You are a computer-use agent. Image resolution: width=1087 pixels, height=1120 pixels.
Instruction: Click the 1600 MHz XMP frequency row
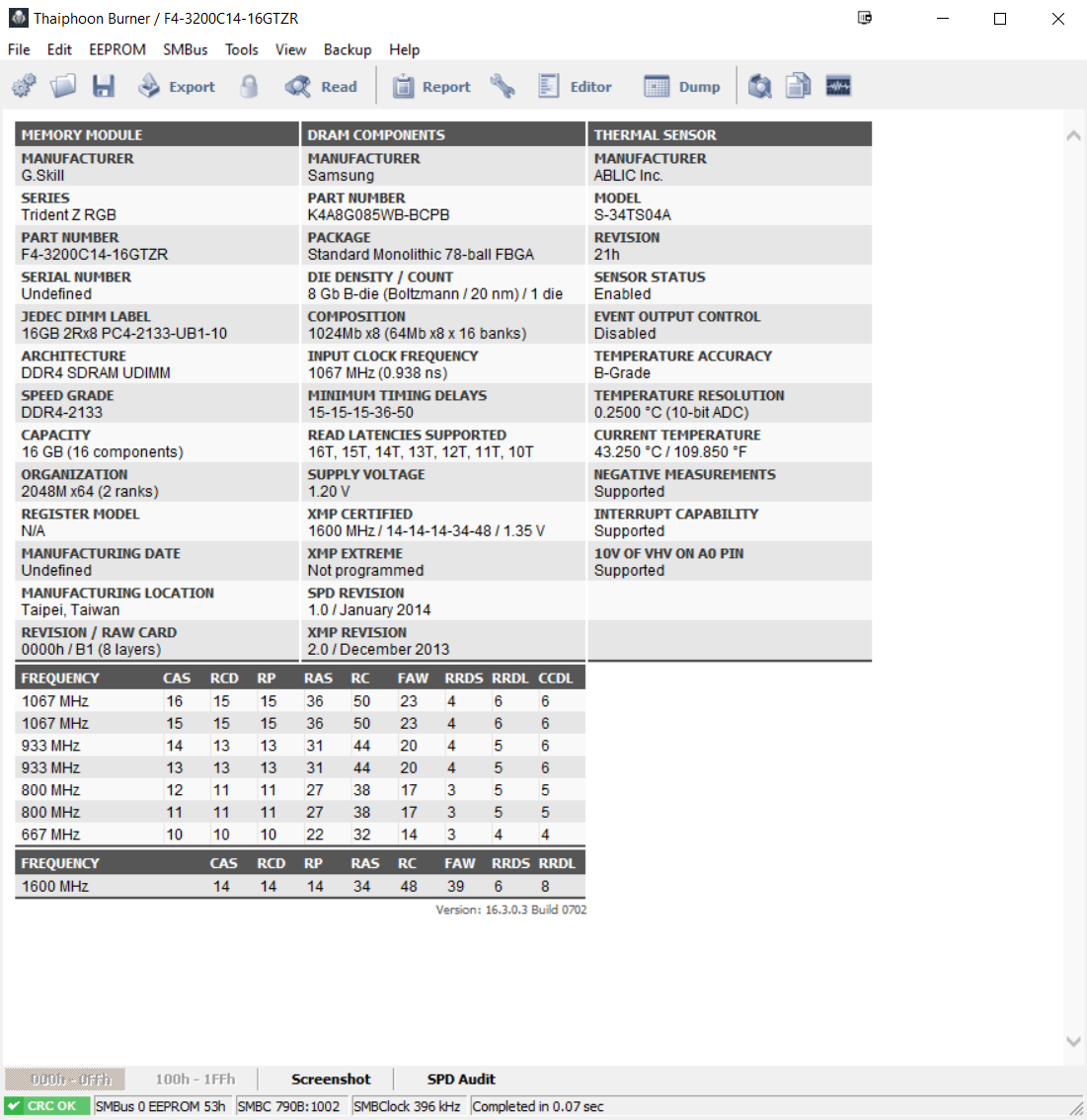pyautogui.click(x=300, y=886)
